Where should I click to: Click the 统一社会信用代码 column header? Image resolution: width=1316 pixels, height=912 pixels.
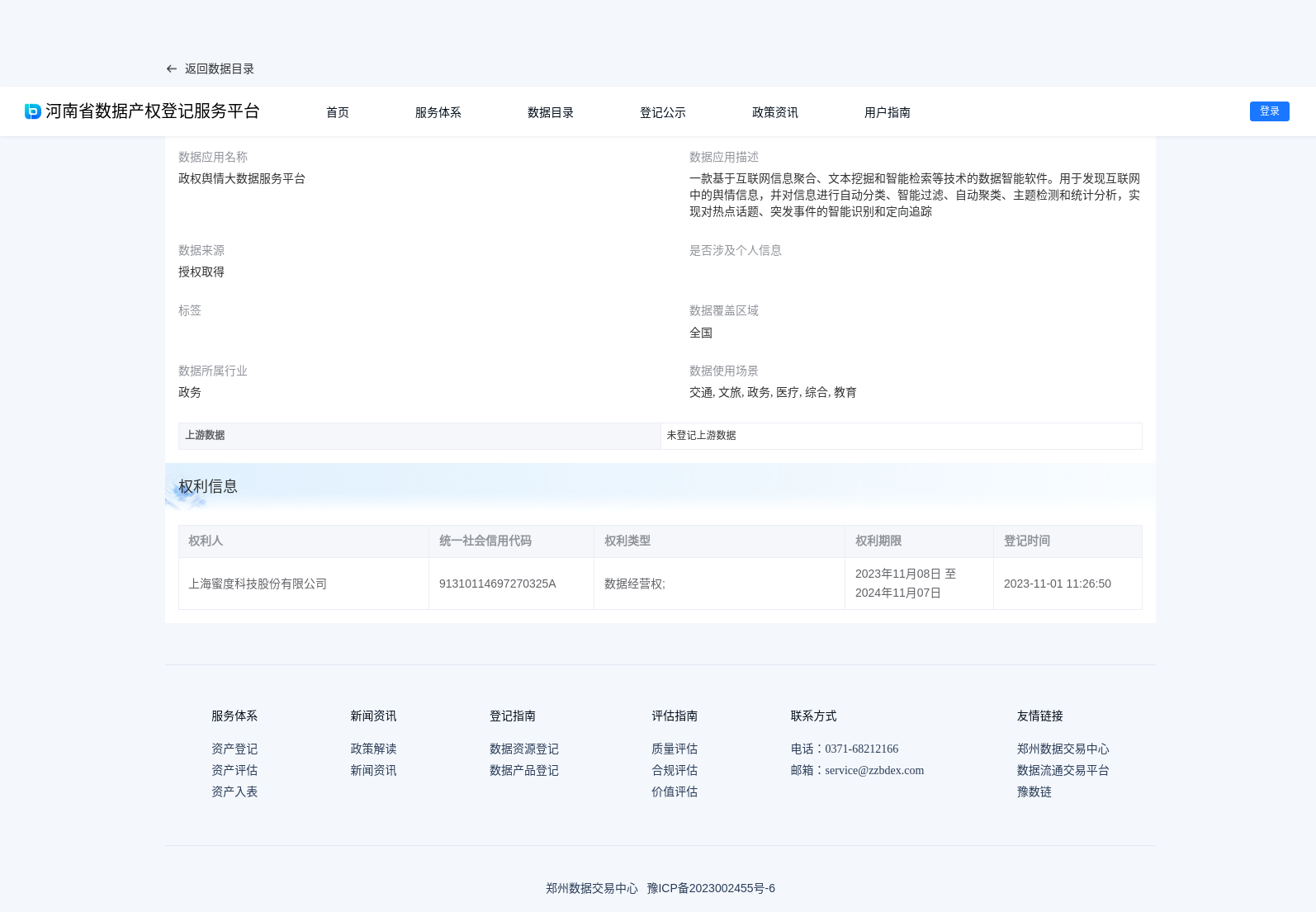point(512,541)
